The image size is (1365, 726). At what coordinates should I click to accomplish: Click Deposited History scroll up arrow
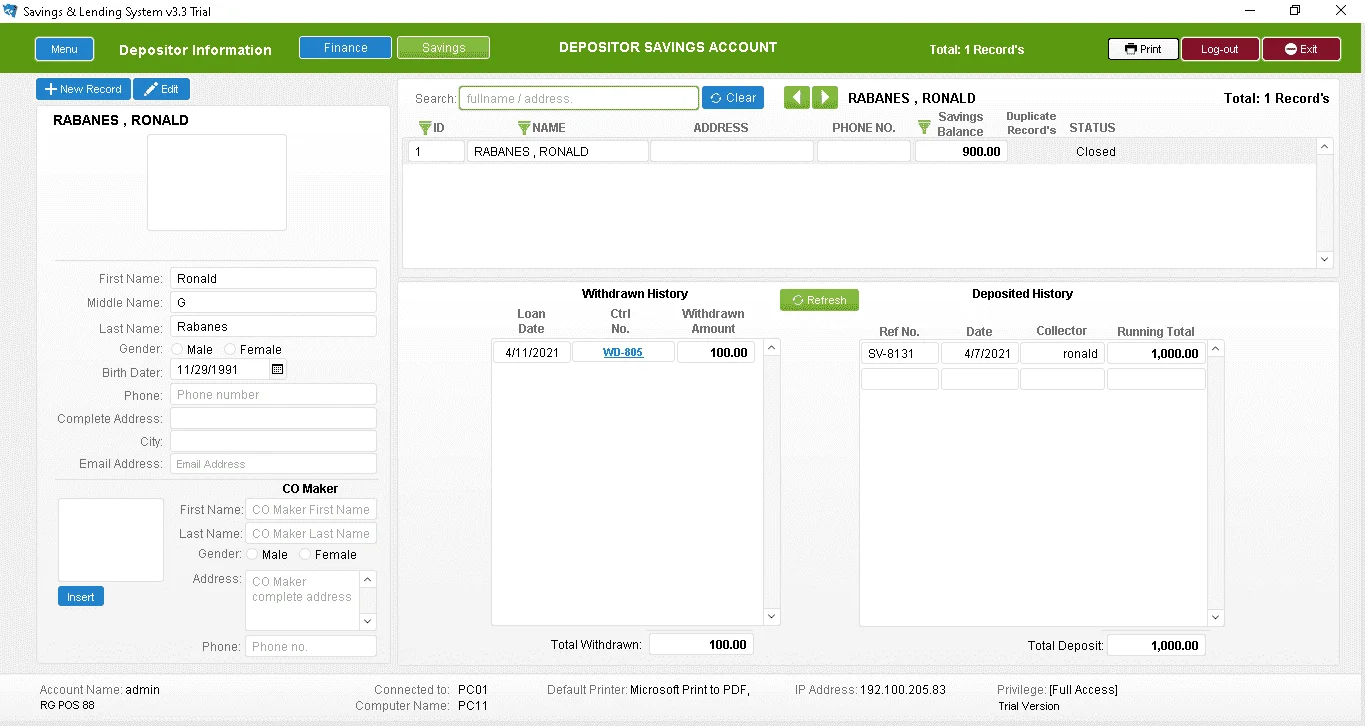(1215, 349)
